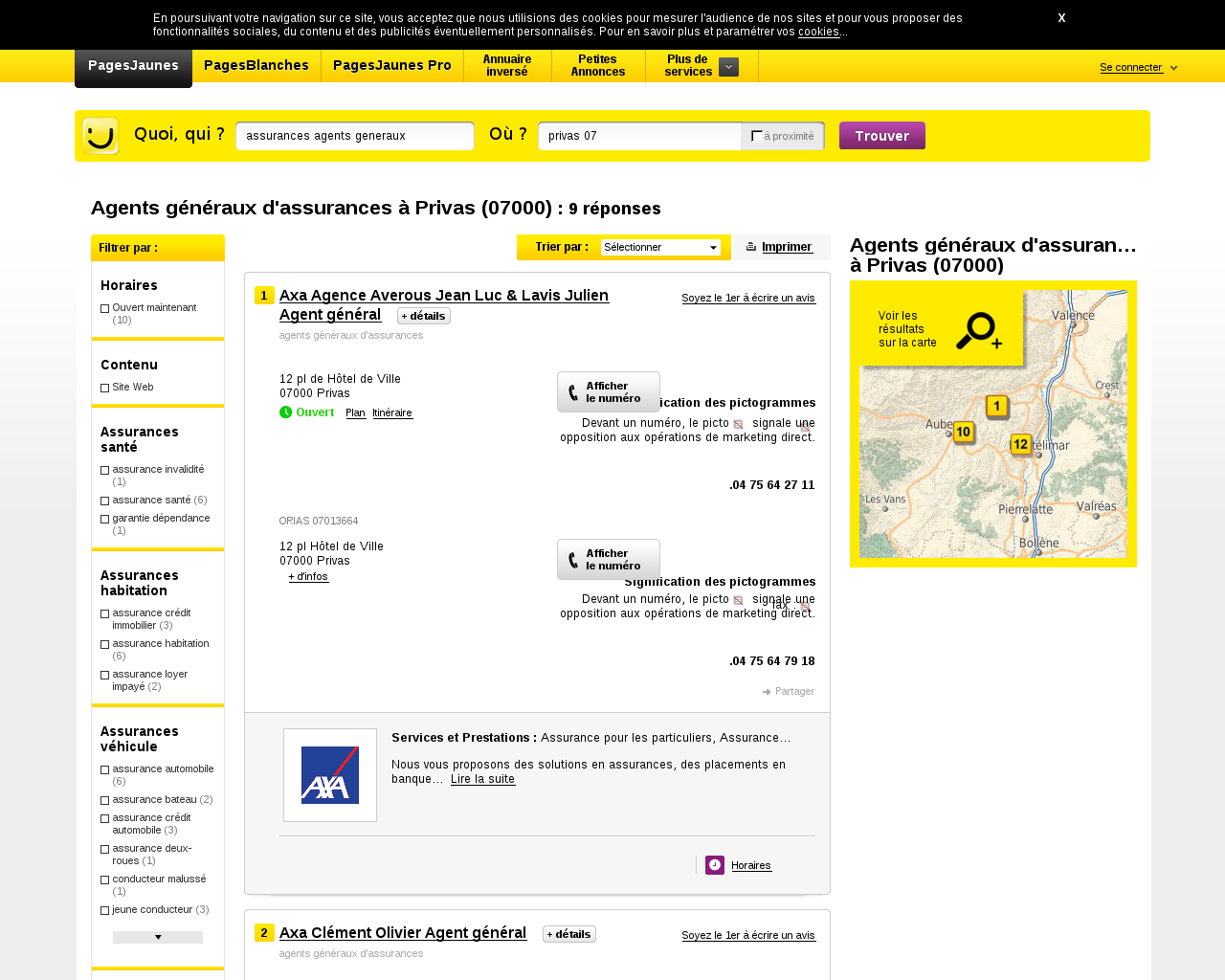Viewport: 1225px width, 980px height.
Task: Open the 'Se connecter' dropdown
Action: pyautogui.click(x=1138, y=68)
